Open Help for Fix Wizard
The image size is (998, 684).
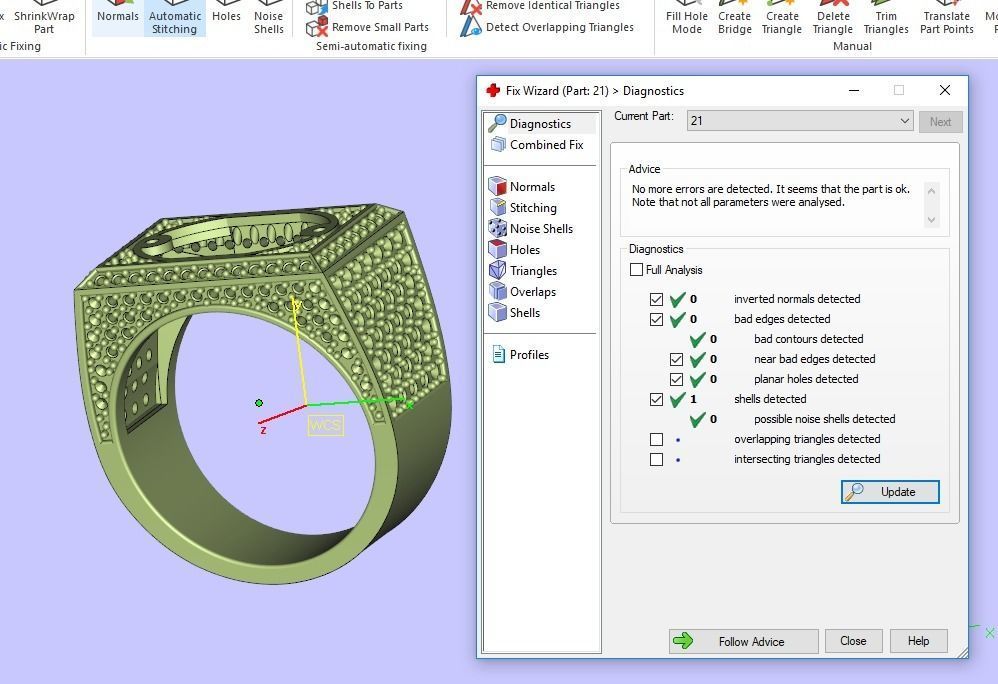pyautogui.click(x=918, y=641)
